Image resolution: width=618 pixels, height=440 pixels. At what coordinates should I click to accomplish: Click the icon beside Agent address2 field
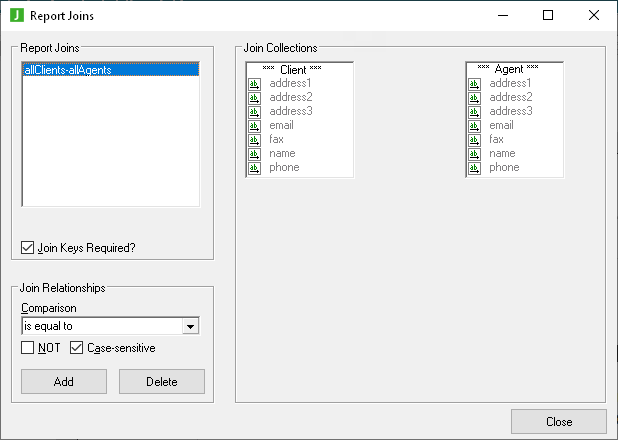coord(474,98)
